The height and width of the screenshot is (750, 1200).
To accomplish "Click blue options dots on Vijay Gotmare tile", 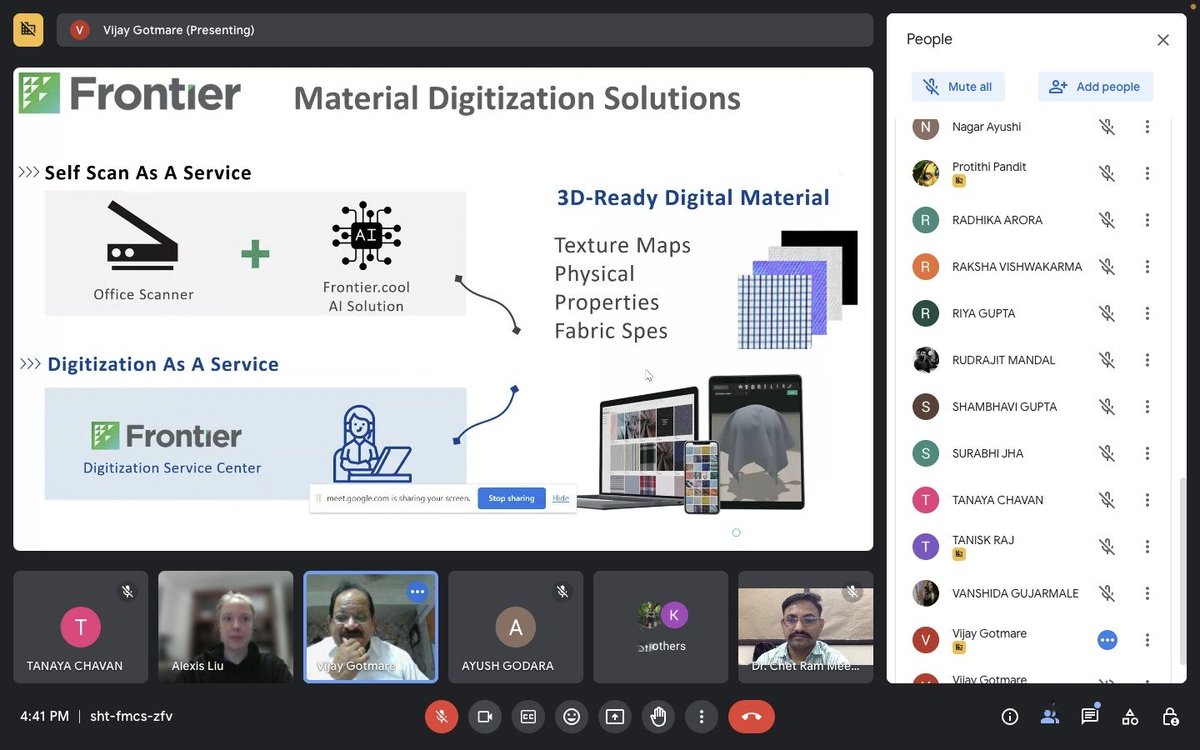I will (x=417, y=592).
